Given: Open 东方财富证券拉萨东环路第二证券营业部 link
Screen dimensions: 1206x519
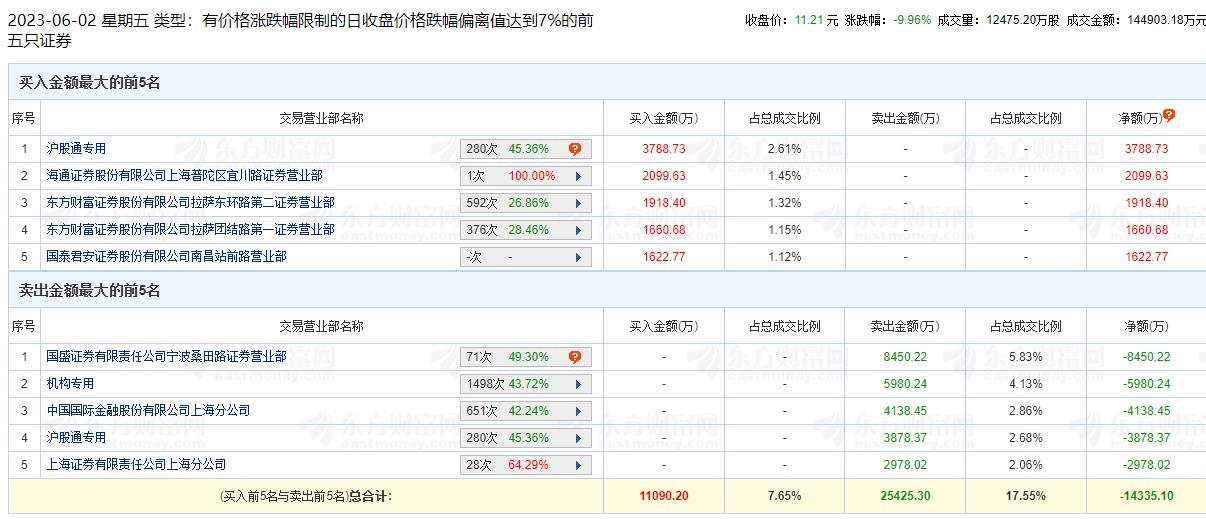Looking at the screenshot, I should click(x=190, y=203).
